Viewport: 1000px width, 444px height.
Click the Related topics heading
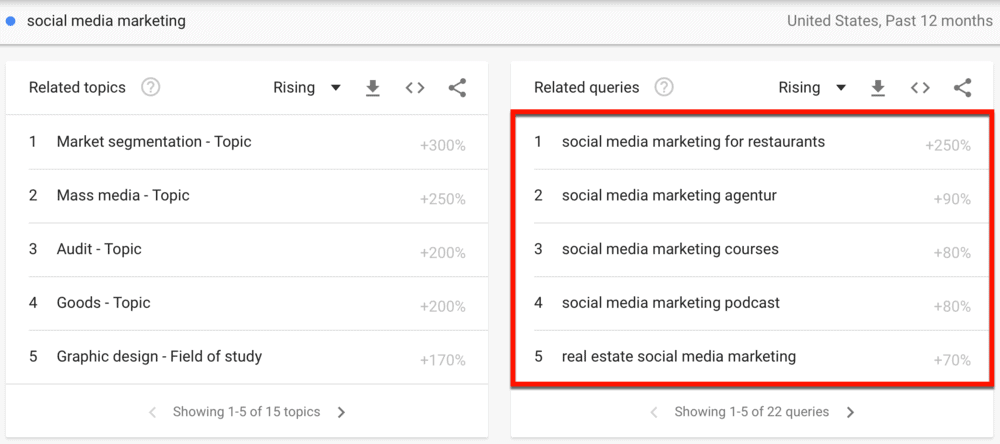77,87
